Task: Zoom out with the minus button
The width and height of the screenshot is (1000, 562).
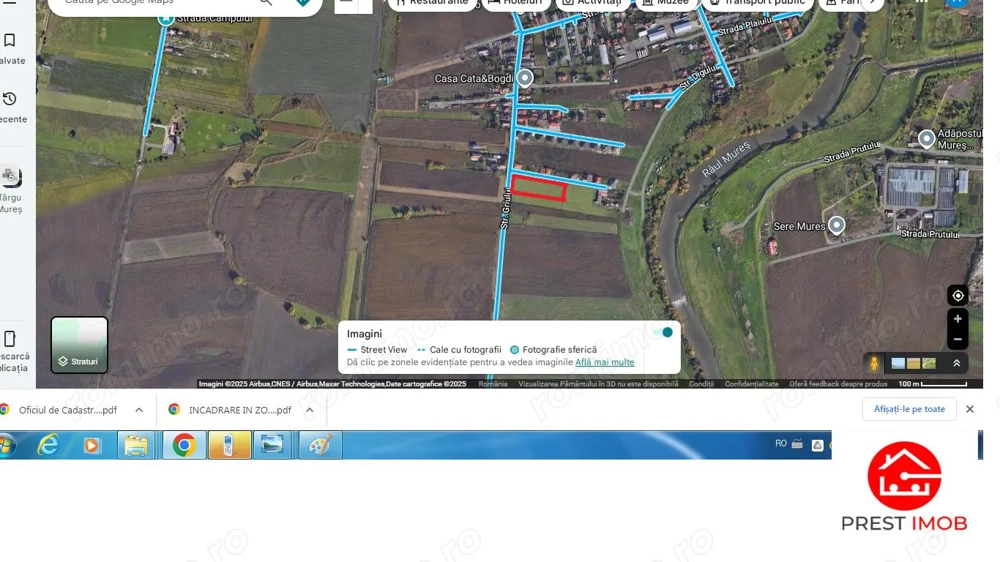Action: point(957,340)
